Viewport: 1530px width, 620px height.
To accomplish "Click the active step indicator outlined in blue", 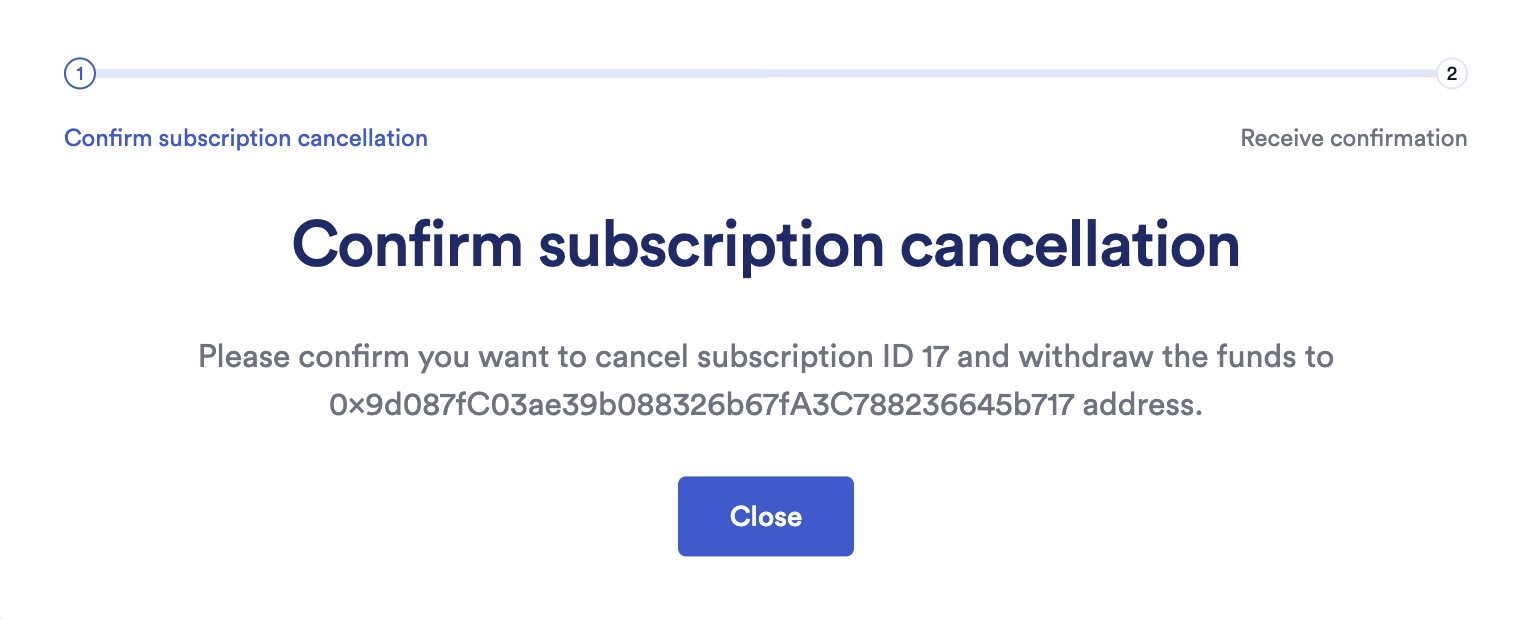I will pyautogui.click(x=80, y=73).
